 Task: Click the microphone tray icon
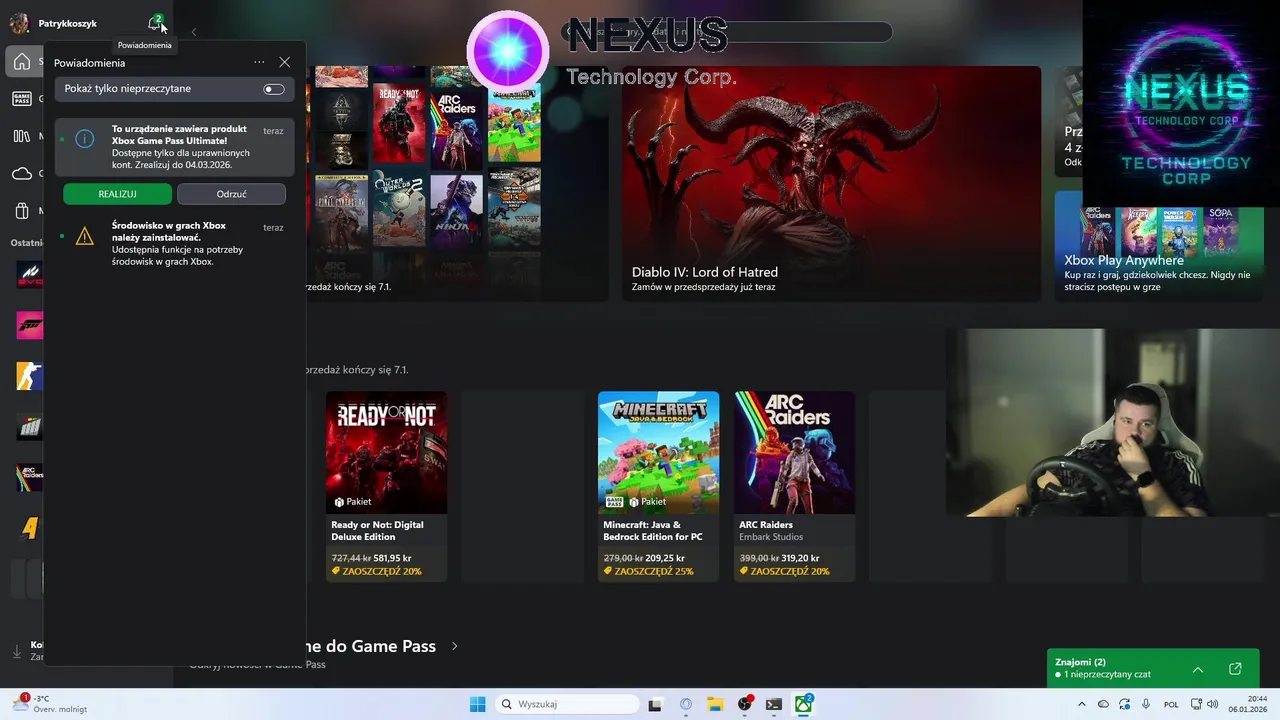1146,704
